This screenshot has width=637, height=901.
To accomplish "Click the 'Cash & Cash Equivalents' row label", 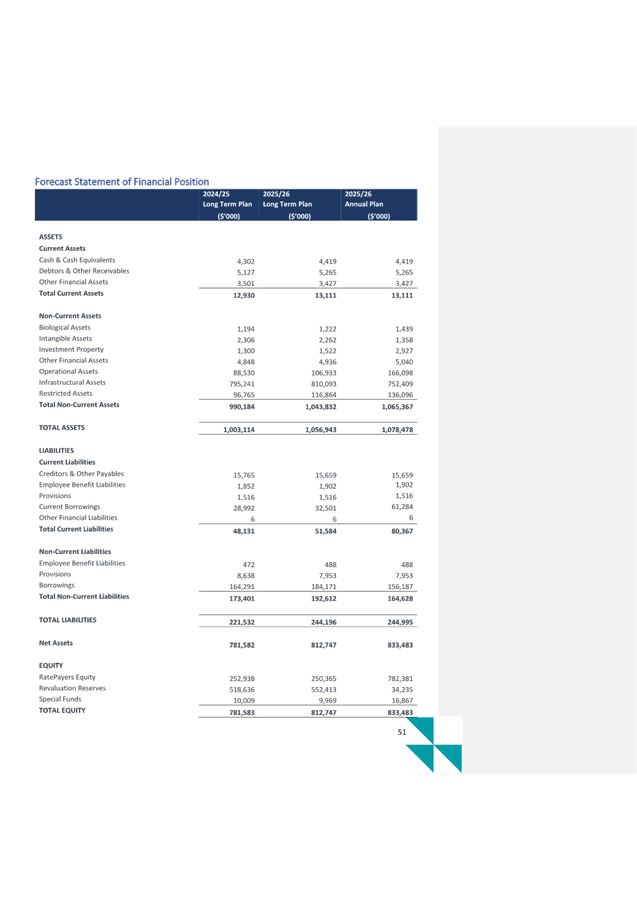I will [77, 260].
